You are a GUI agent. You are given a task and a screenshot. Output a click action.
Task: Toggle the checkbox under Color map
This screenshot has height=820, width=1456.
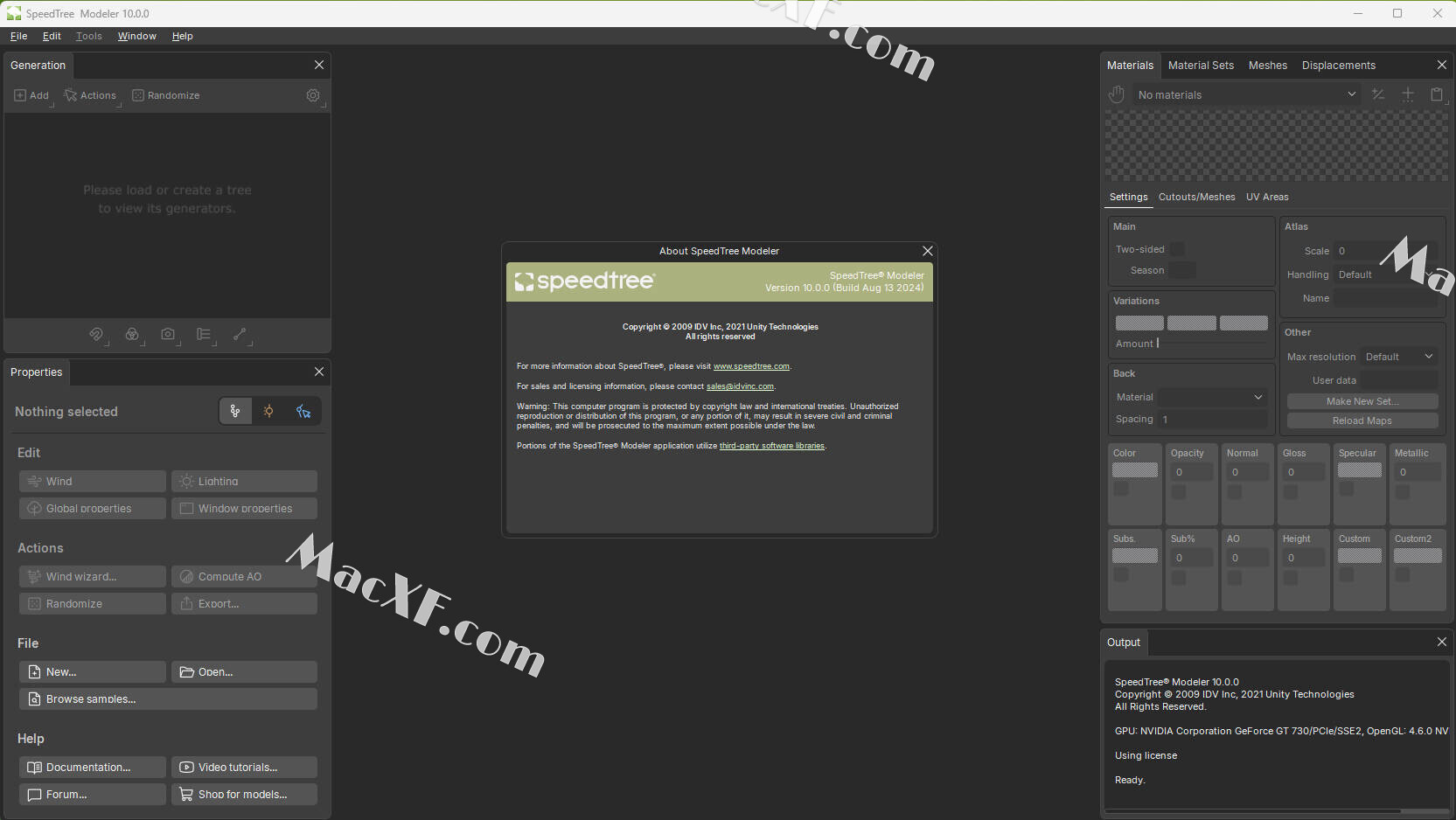click(1121, 489)
